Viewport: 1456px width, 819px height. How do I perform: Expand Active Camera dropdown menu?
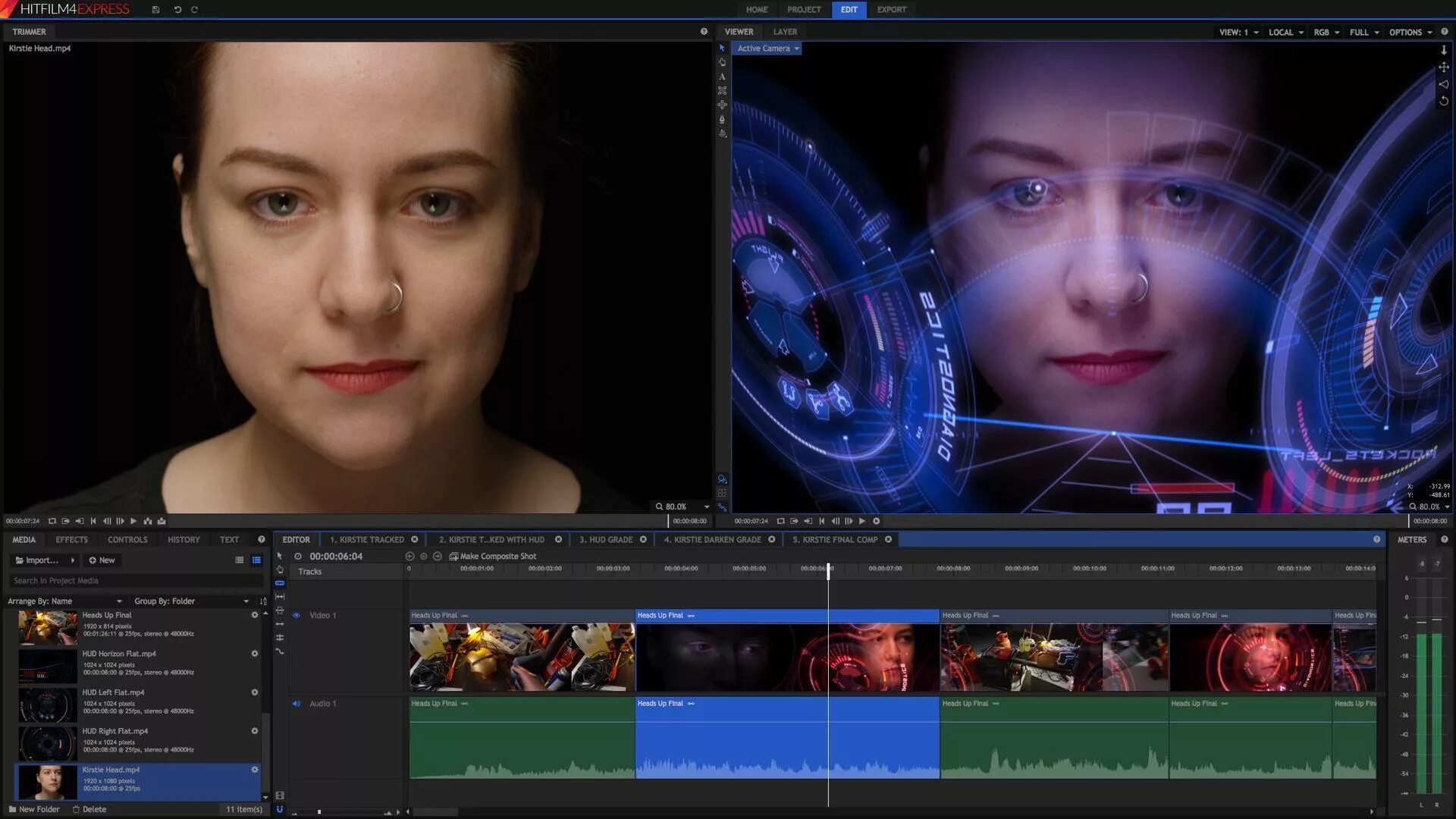796,47
